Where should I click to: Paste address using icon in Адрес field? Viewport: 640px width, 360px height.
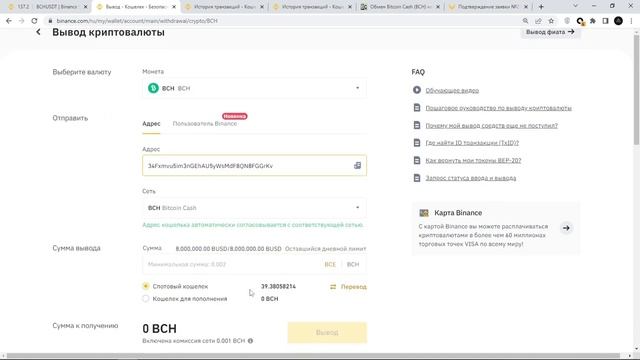pos(357,165)
